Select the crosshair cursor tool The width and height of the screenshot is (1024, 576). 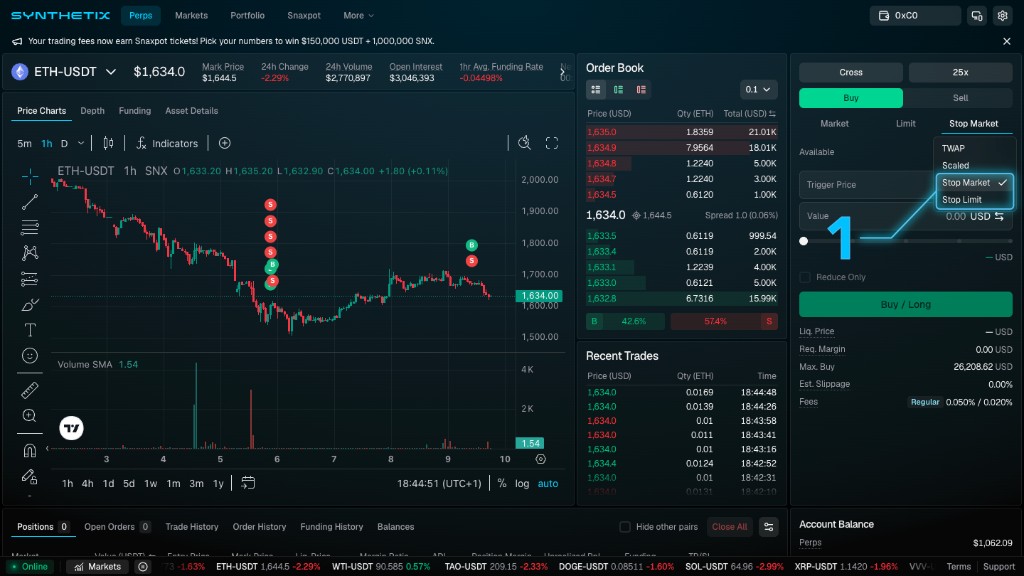click(x=29, y=176)
